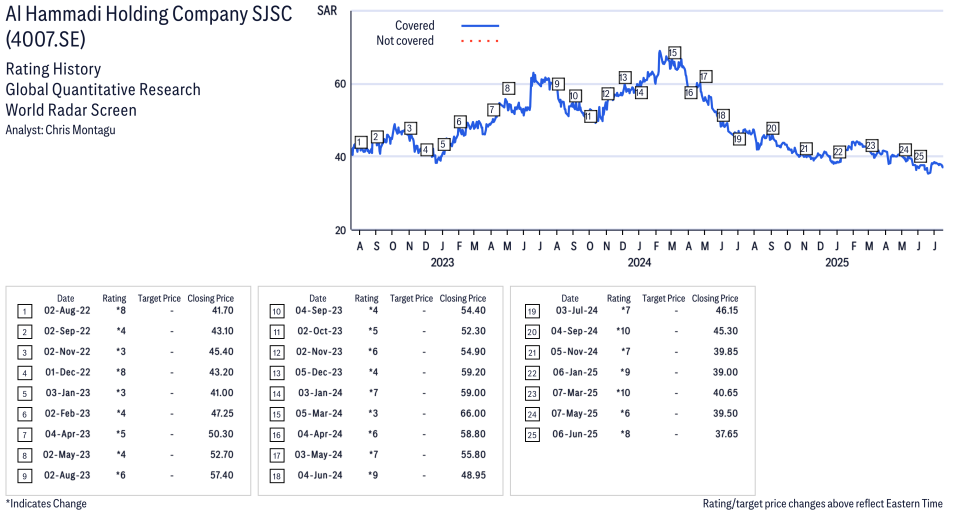Click closing price 66.00
The width and height of the screenshot is (954, 510).
[x=473, y=413]
